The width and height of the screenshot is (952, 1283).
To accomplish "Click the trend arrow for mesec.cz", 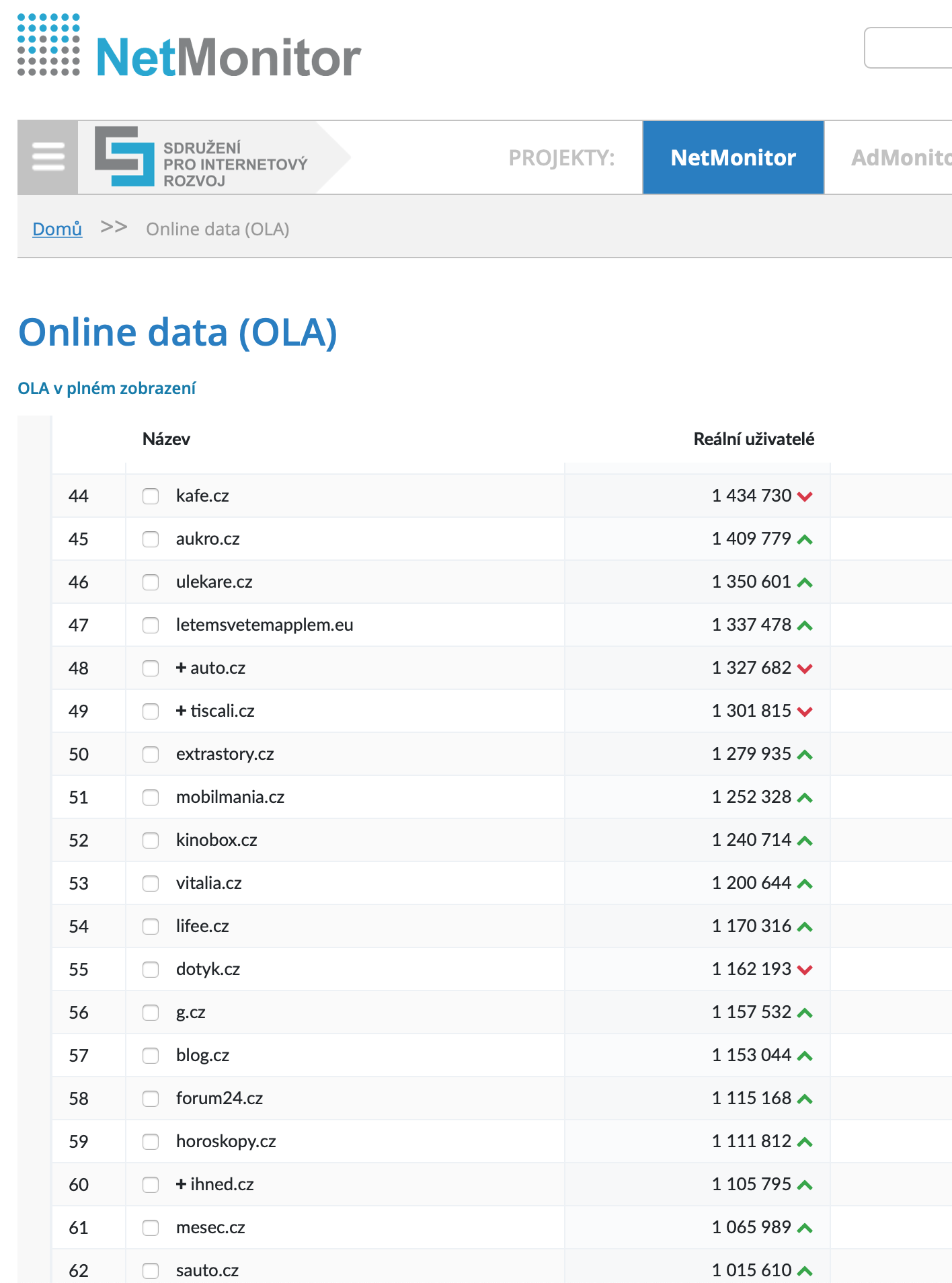I will 805,1228.
